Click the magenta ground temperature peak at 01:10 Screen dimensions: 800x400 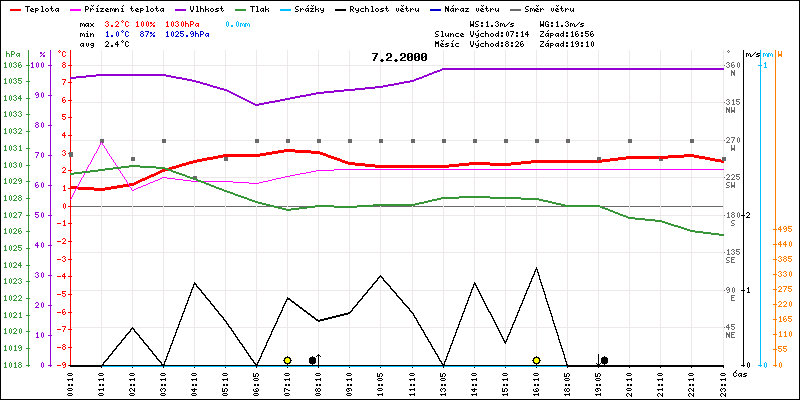click(x=102, y=142)
